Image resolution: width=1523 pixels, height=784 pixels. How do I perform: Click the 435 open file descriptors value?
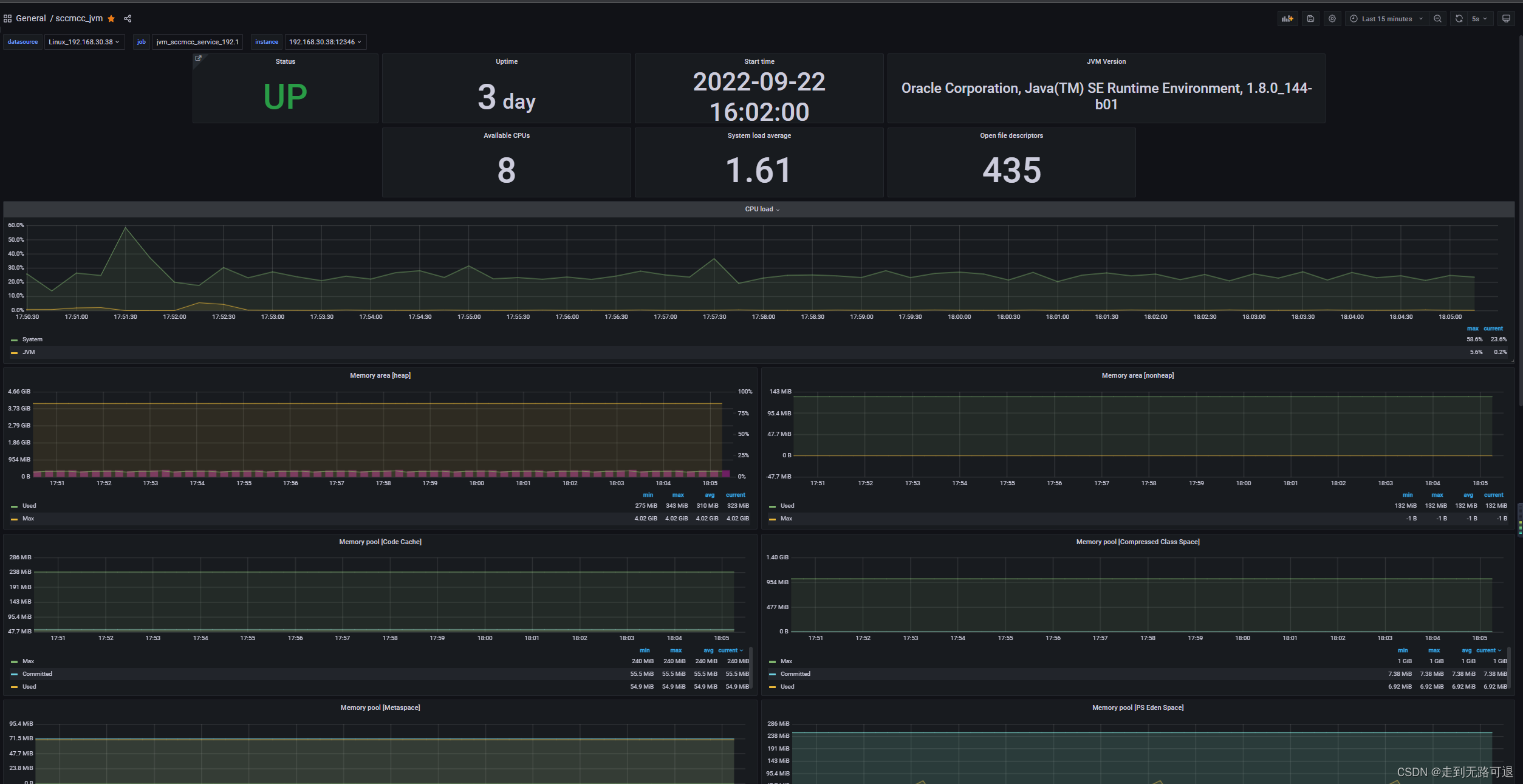[1011, 169]
